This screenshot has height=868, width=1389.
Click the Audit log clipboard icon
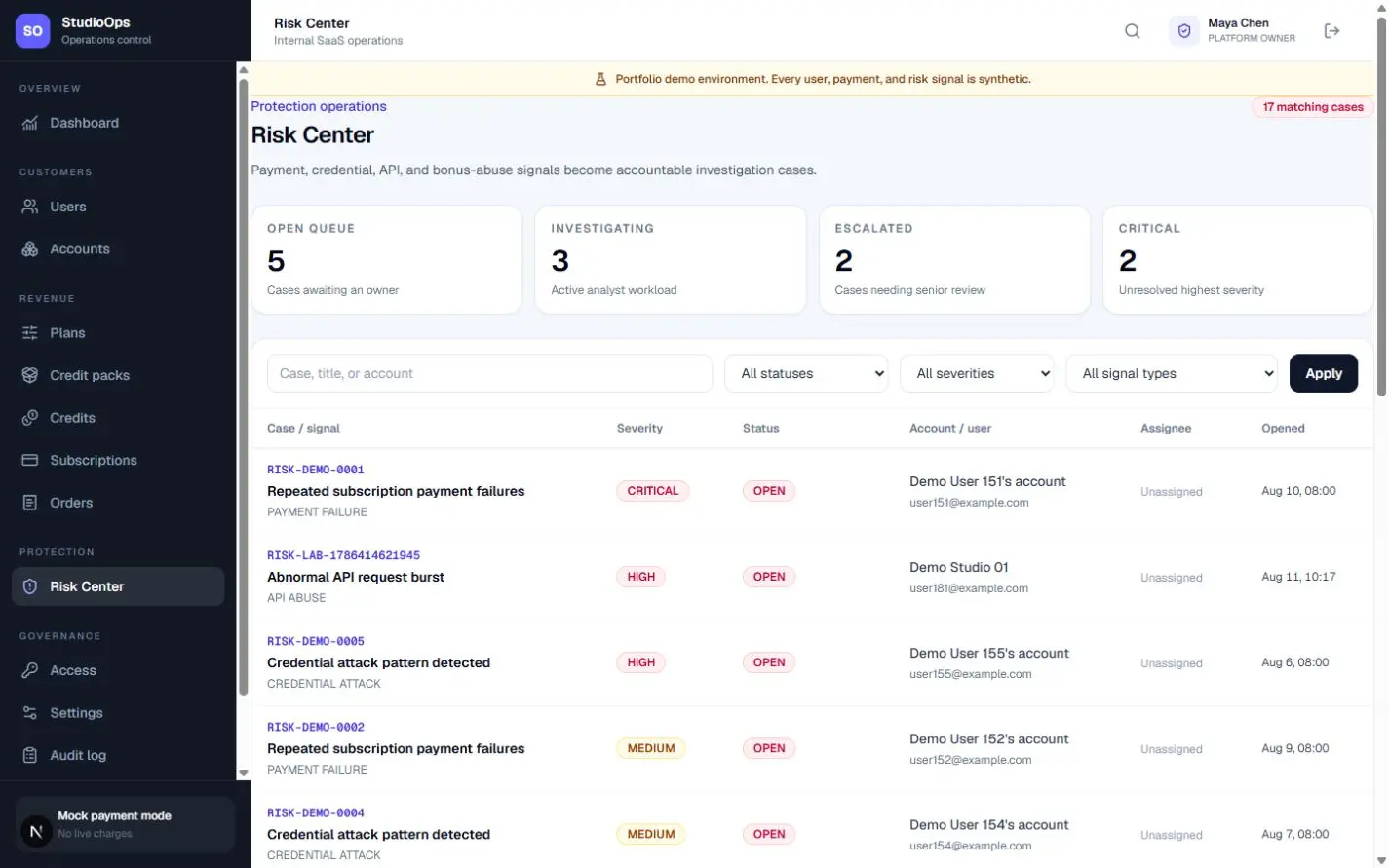30,755
